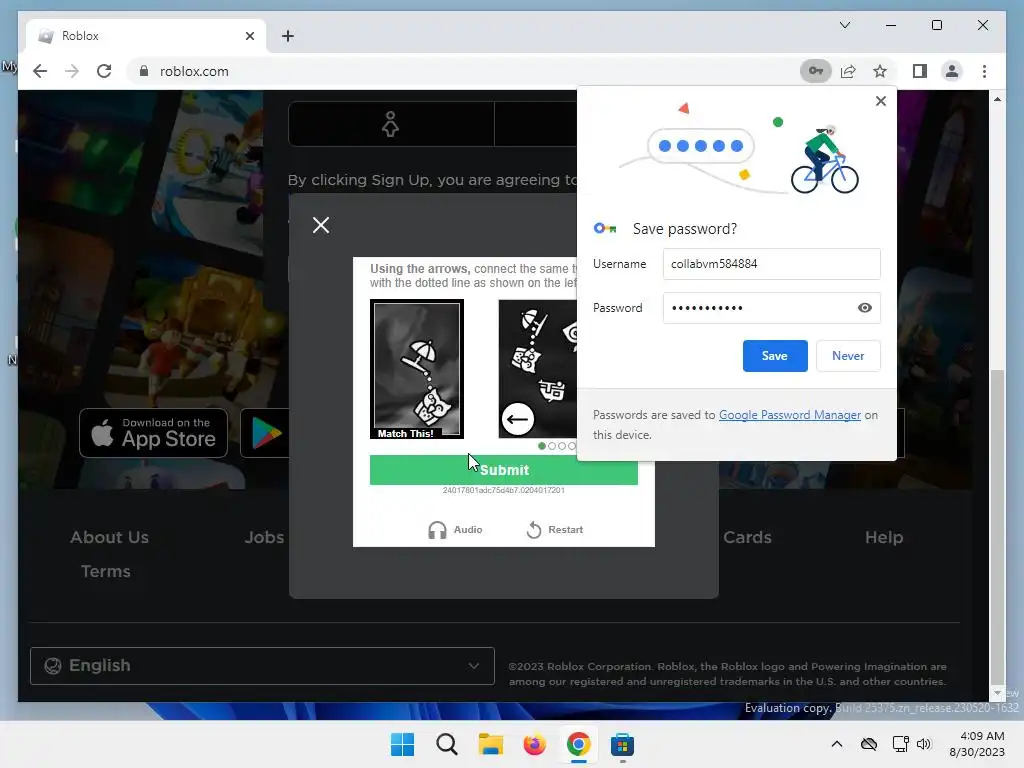Open the Google Play badge

tap(266, 433)
